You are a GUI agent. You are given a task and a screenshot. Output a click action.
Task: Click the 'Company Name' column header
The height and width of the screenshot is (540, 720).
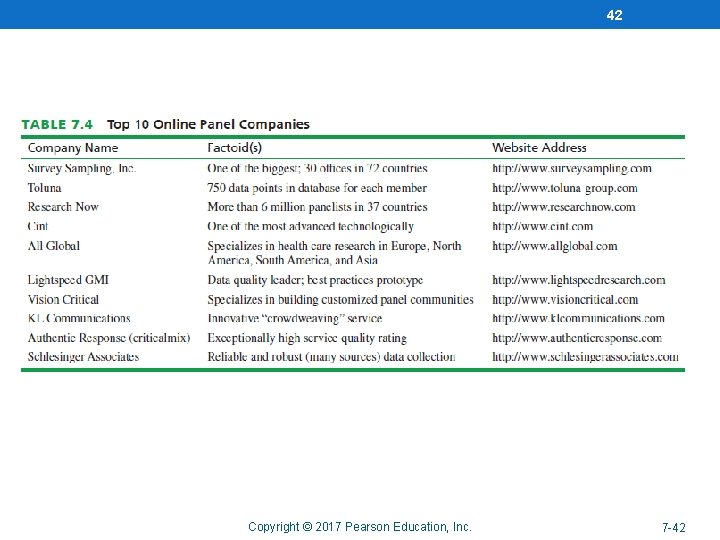(x=73, y=148)
